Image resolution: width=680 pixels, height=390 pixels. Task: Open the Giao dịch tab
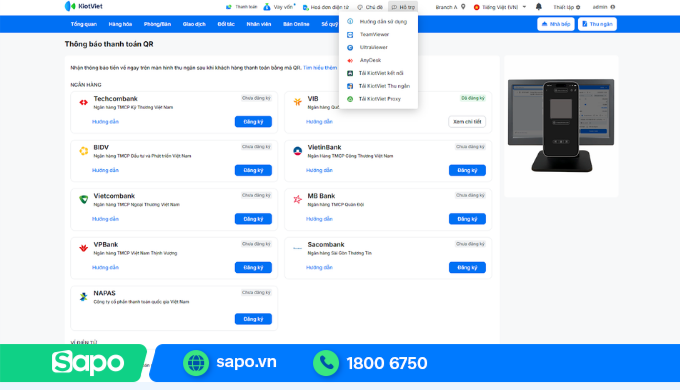click(x=194, y=24)
